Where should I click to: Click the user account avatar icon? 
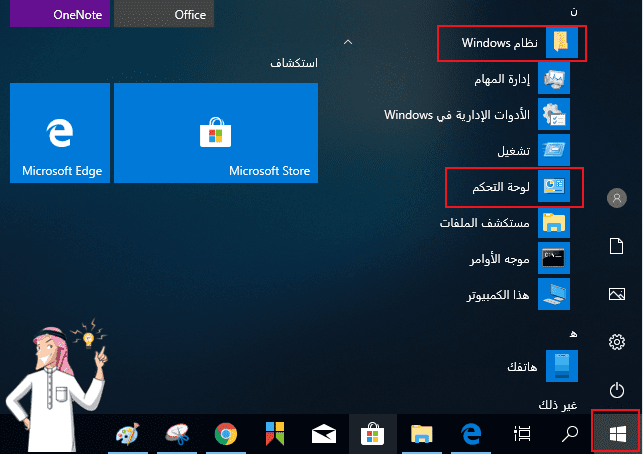coord(616,198)
